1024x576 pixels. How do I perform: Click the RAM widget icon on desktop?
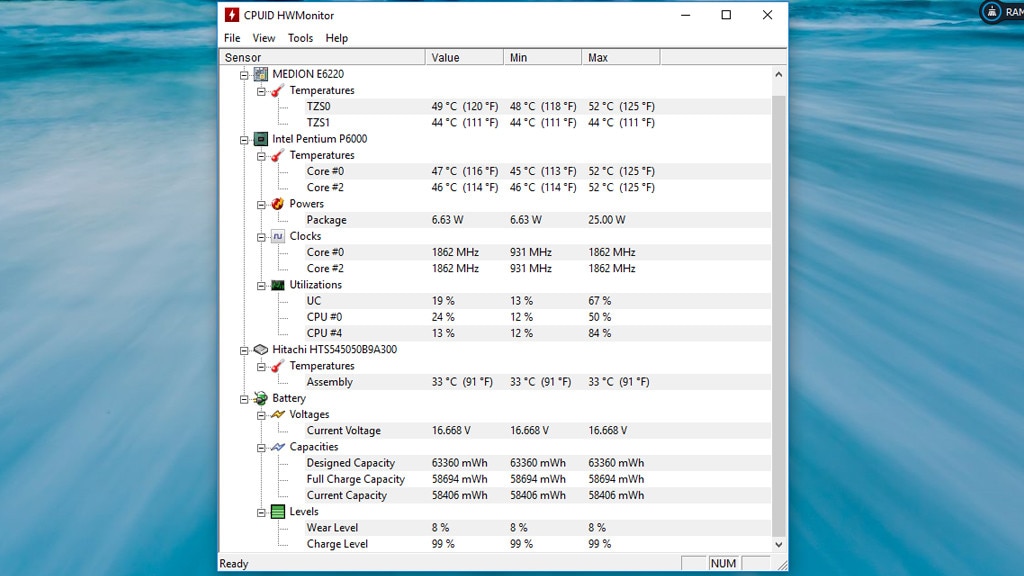point(991,12)
